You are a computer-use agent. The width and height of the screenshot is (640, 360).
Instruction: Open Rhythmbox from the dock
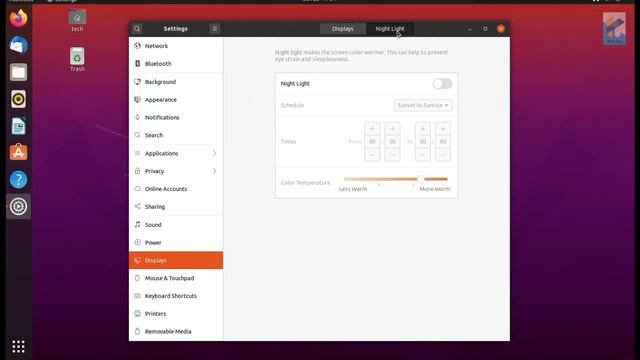click(x=18, y=99)
